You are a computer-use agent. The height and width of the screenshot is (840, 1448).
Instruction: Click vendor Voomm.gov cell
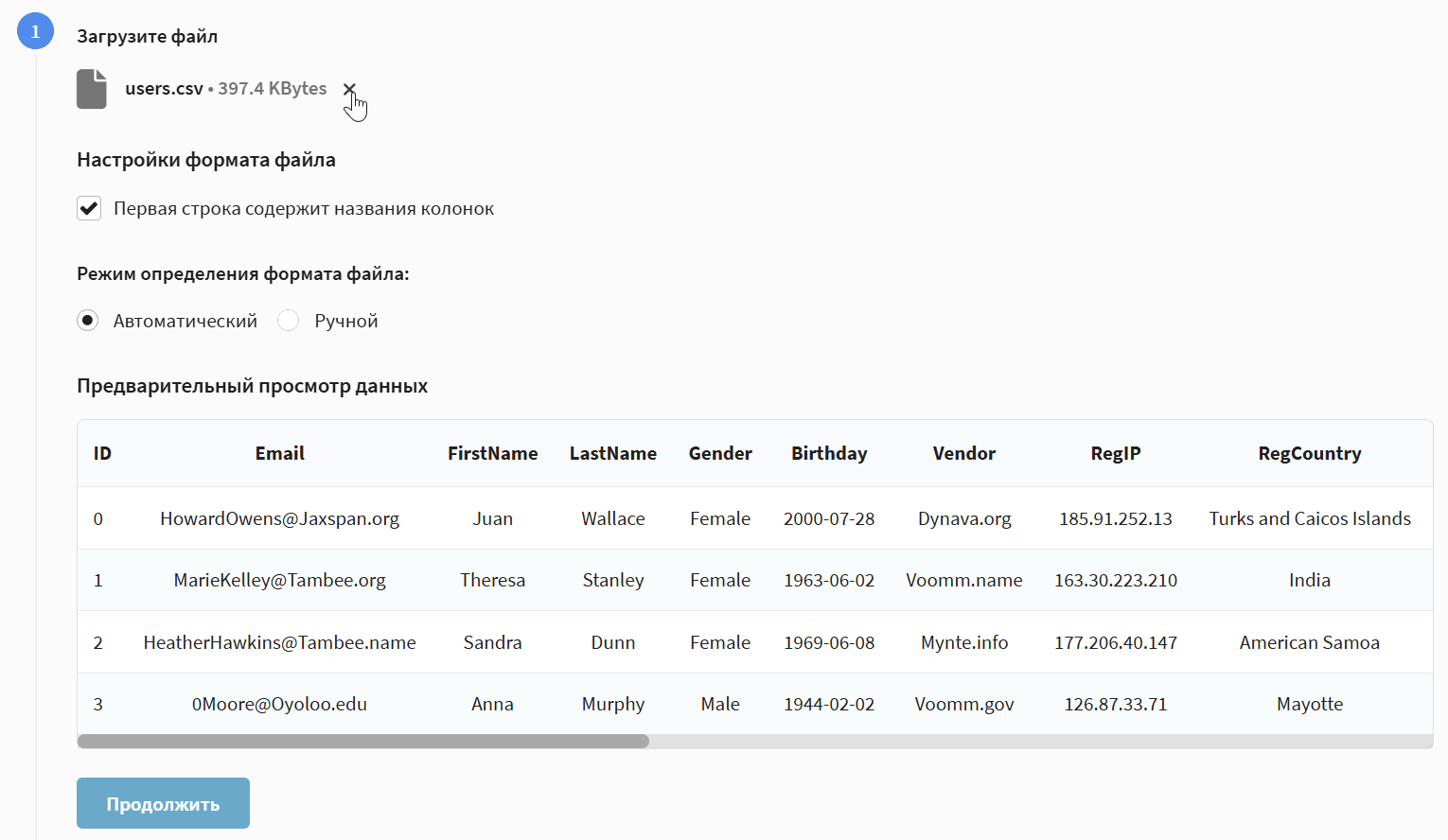pos(964,704)
